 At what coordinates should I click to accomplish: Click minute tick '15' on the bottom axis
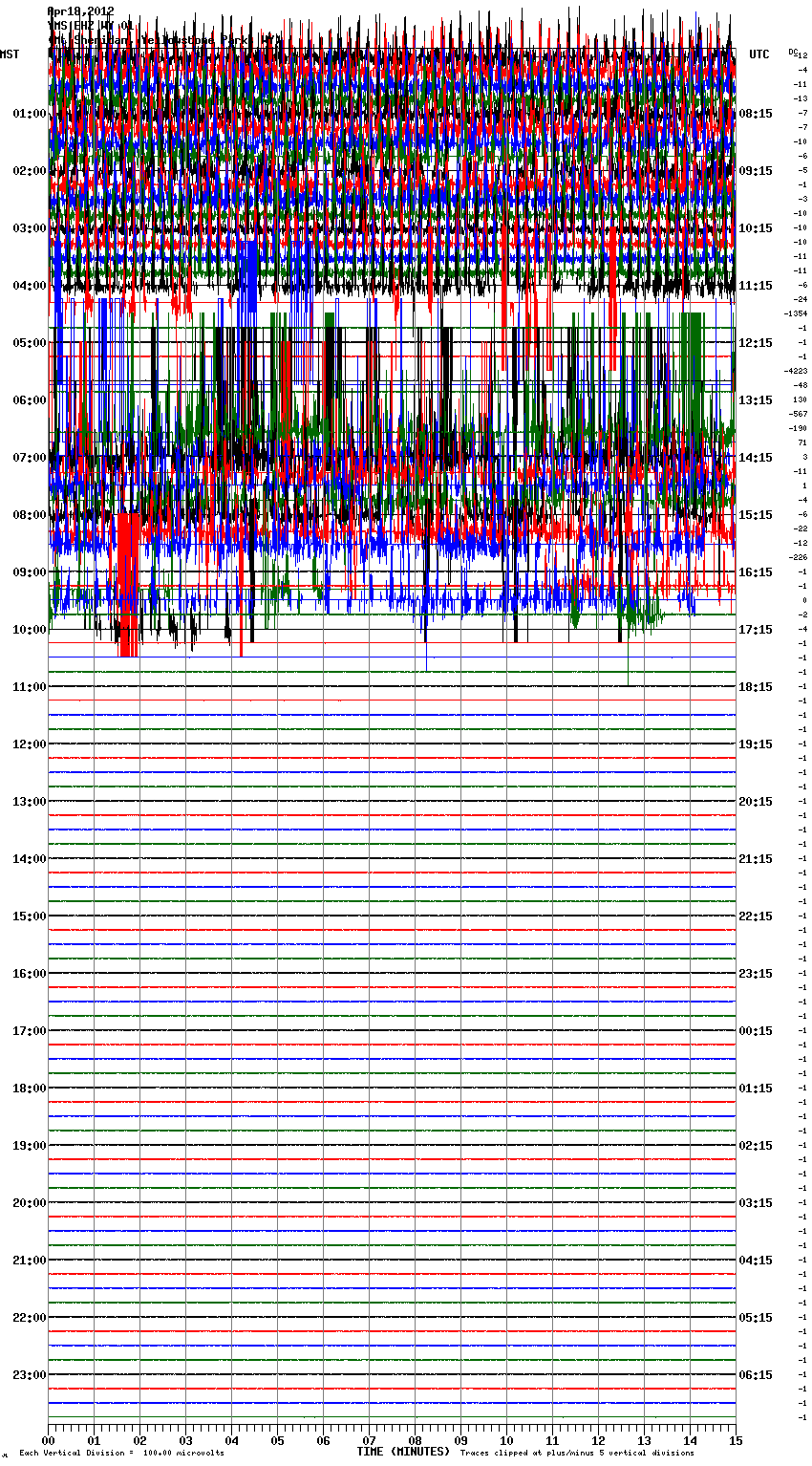pos(736,1440)
